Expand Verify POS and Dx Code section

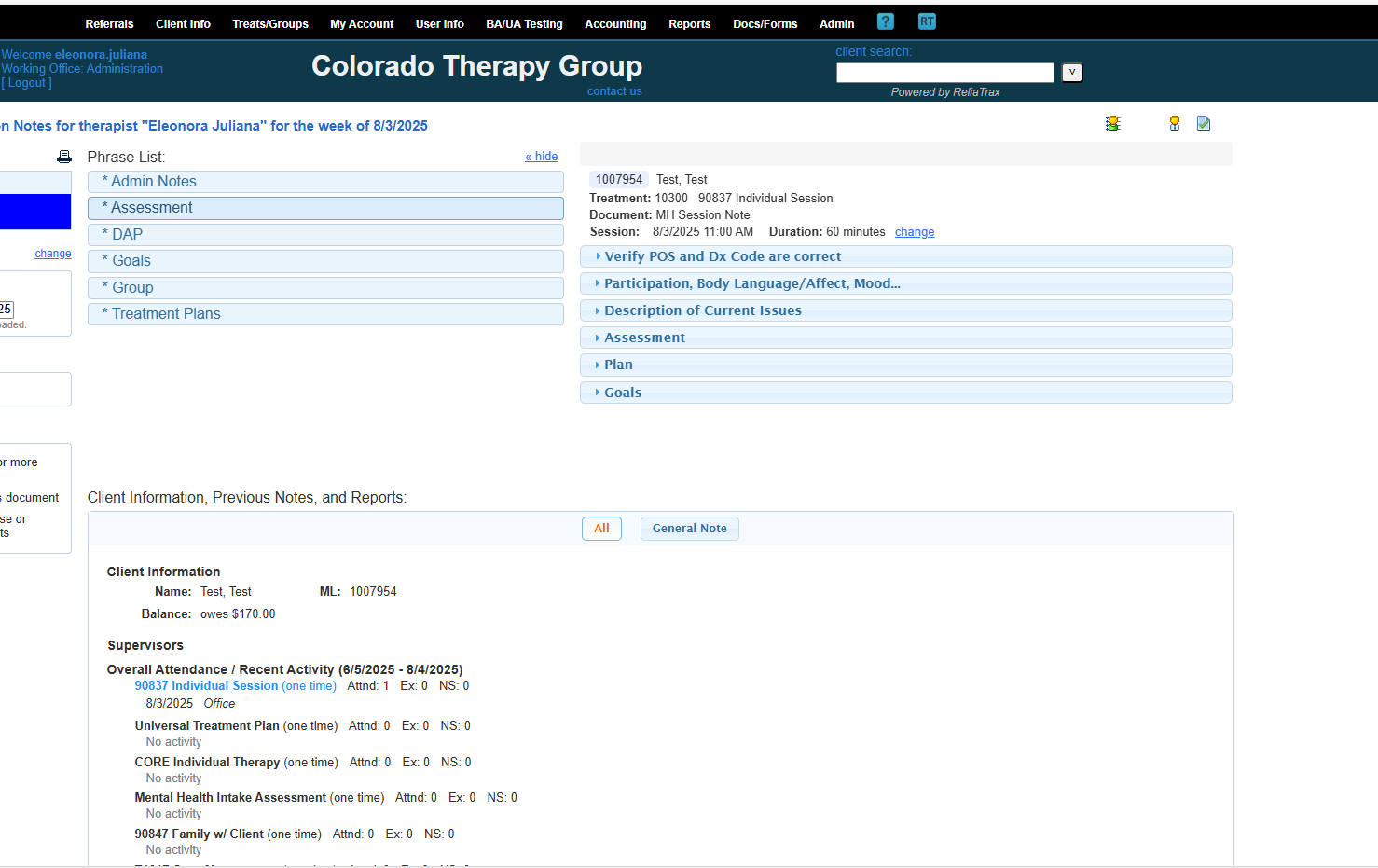722,256
